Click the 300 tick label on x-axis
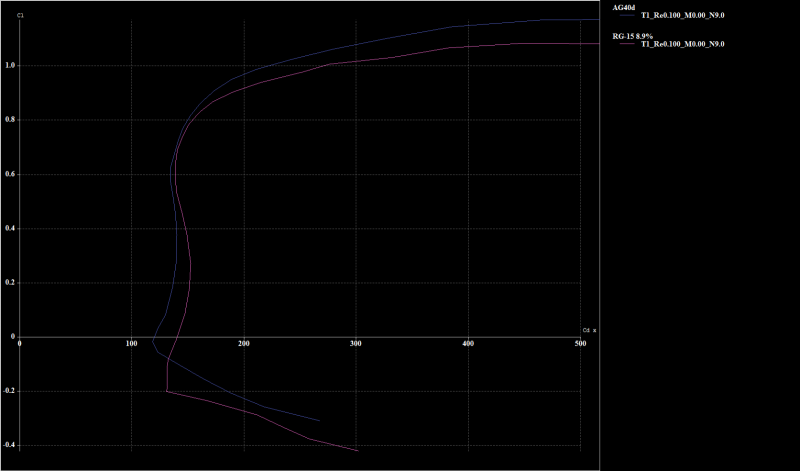Screen dimensions: 800x471 (x=356, y=344)
